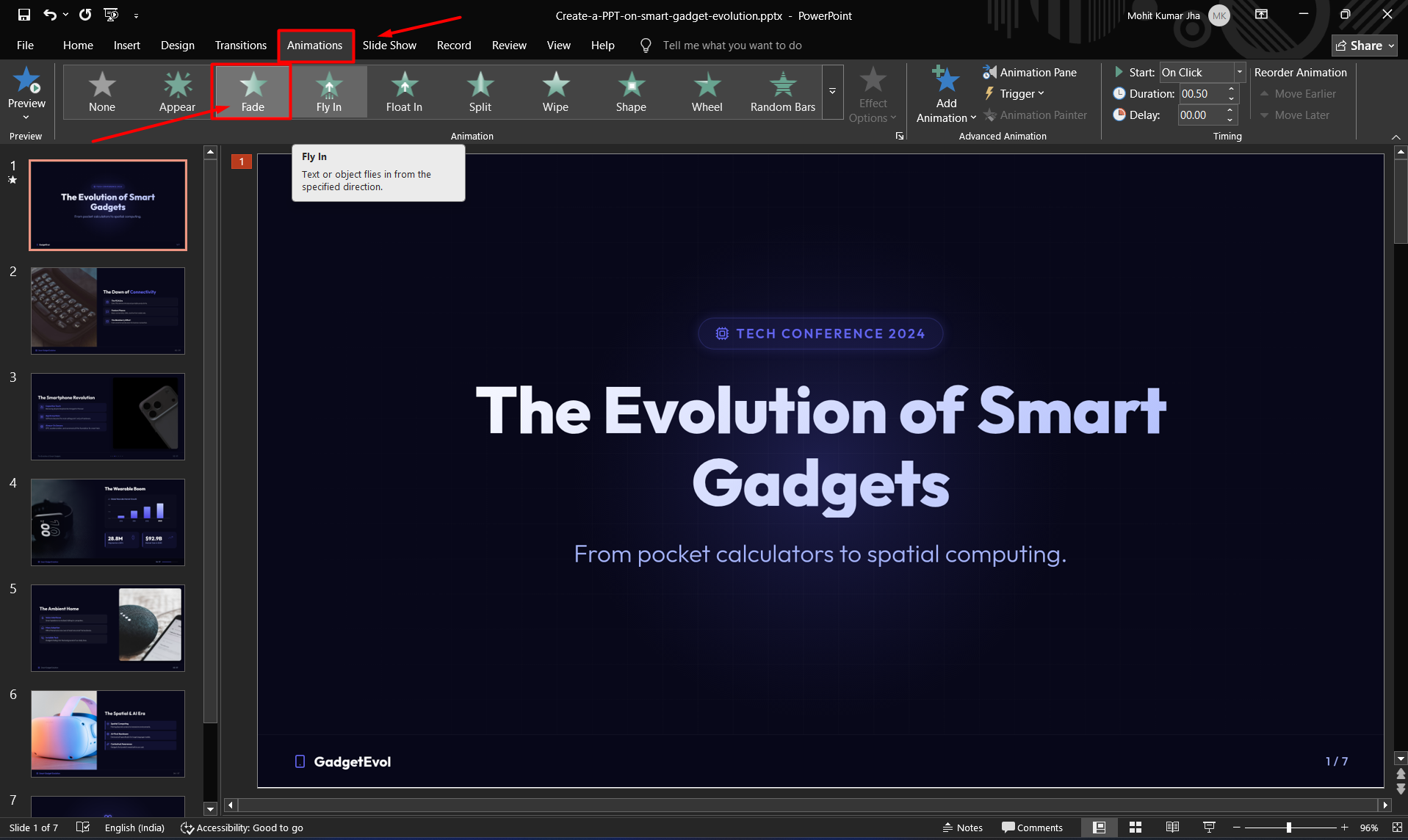Undo the last action

click(x=49, y=15)
